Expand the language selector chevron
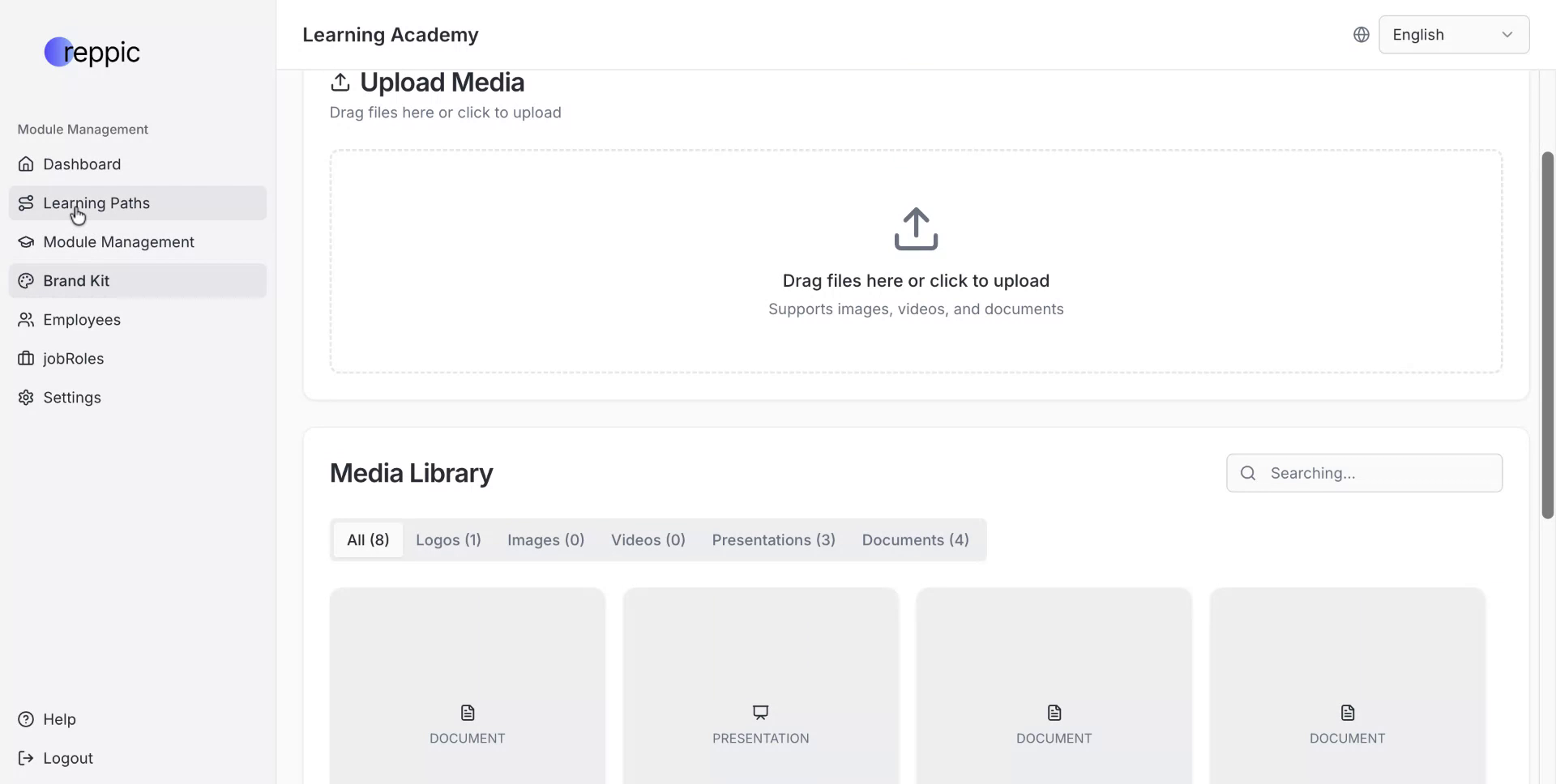 point(1507,34)
